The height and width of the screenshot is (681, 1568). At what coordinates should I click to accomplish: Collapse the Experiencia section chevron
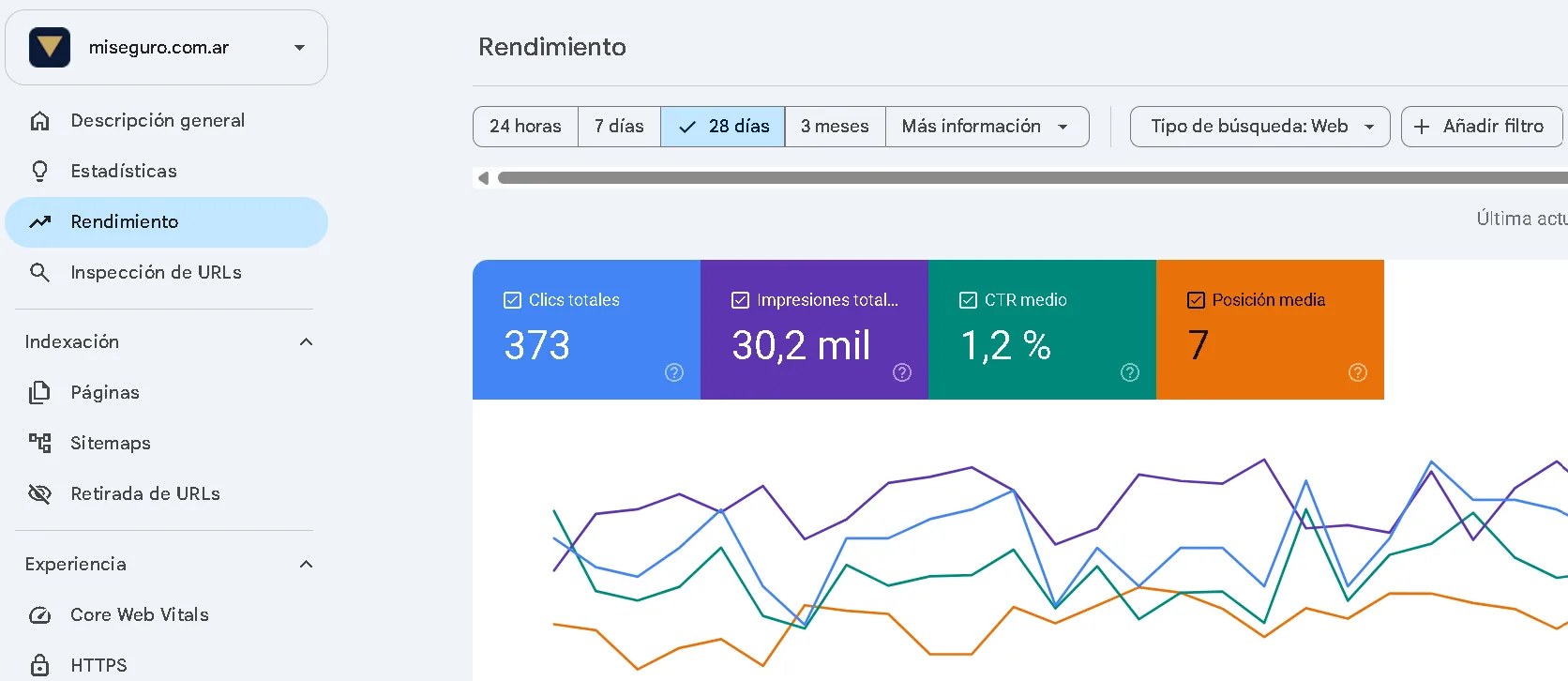pyautogui.click(x=306, y=565)
